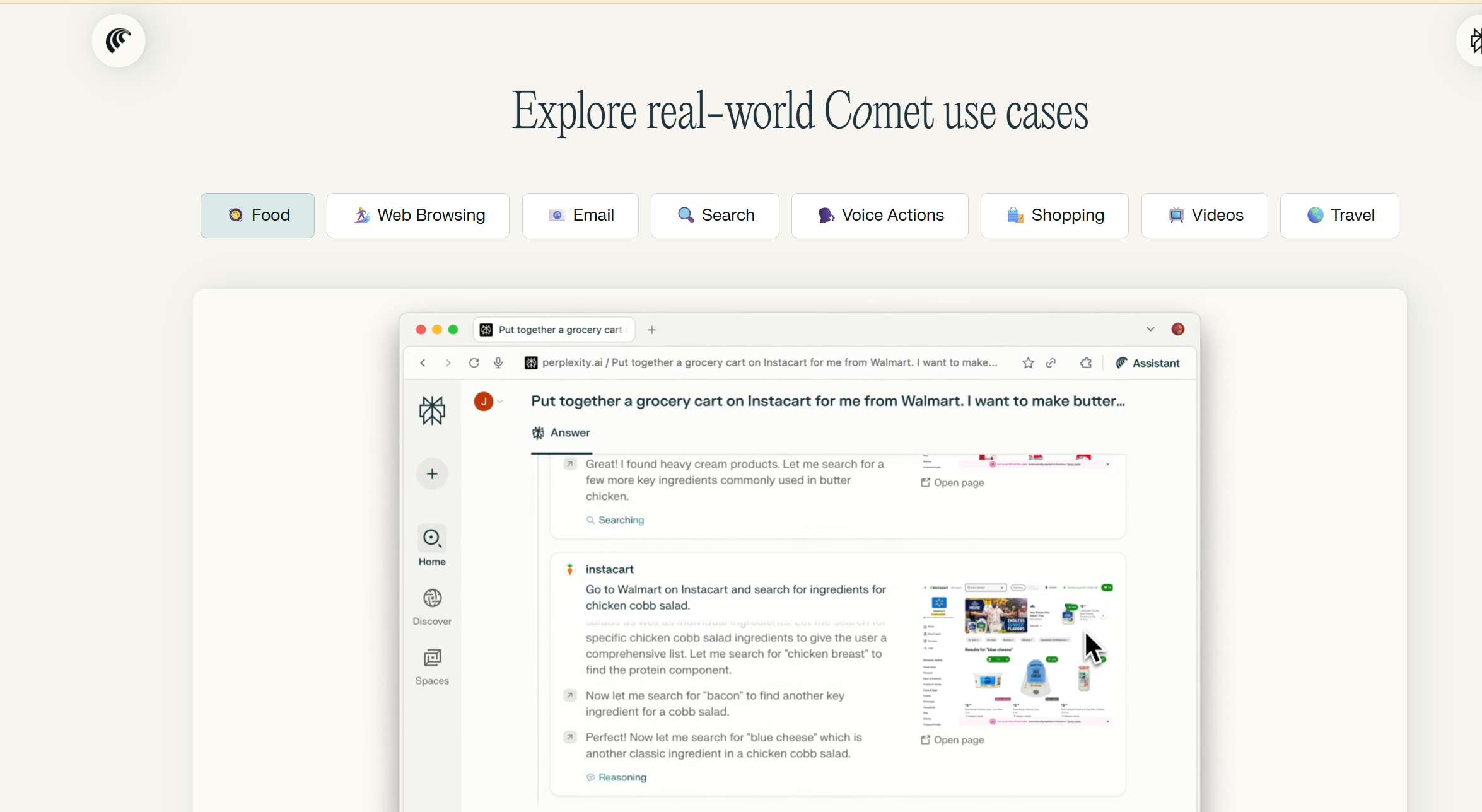Show the Voice Actions use cases
The width and height of the screenshot is (1482, 812).
[x=880, y=216]
